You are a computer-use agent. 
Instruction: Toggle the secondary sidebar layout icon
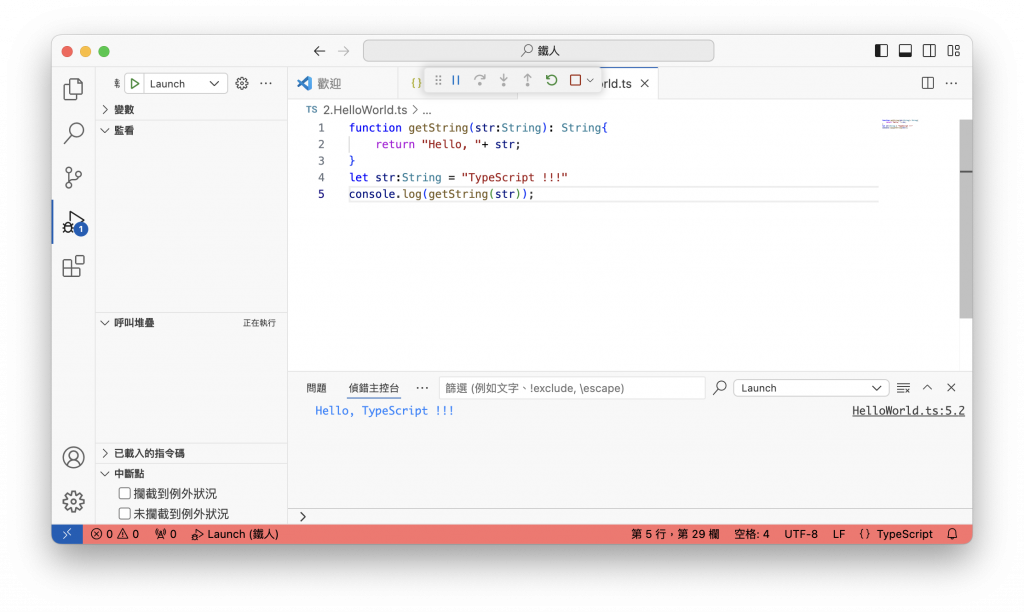(x=929, y=51)
